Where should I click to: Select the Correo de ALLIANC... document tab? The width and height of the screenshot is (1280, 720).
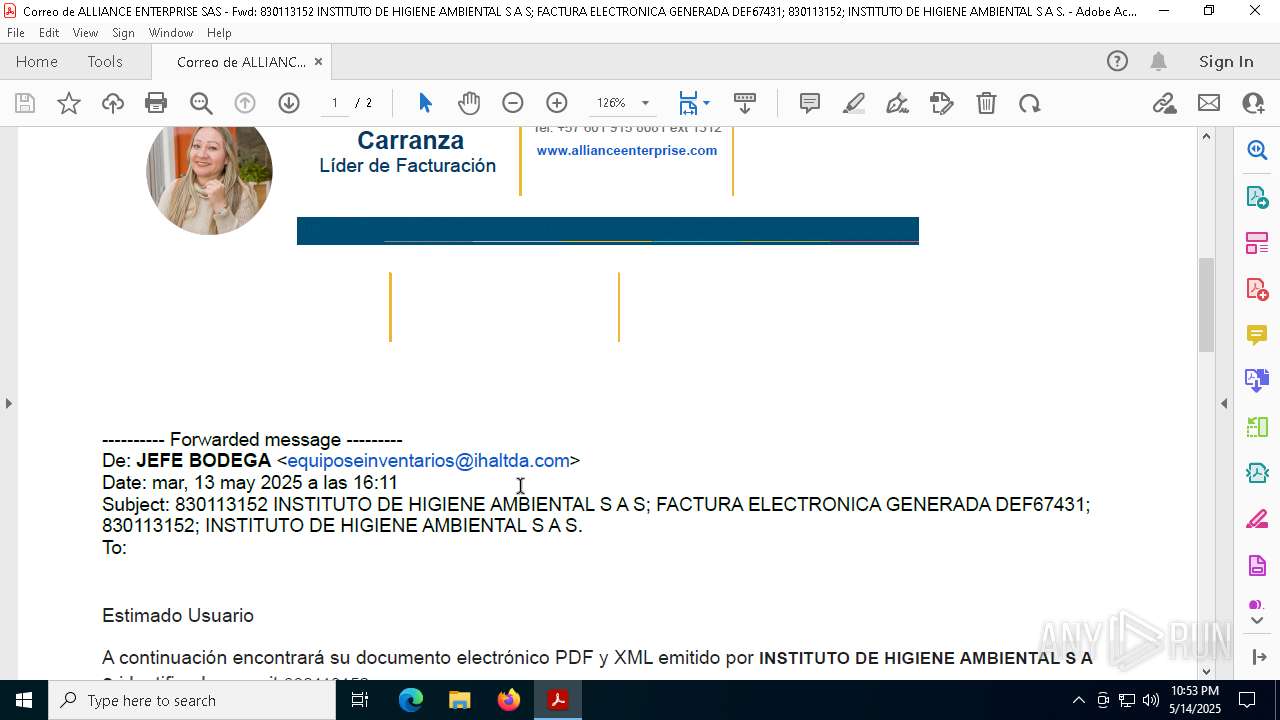[x=241, y=61]
